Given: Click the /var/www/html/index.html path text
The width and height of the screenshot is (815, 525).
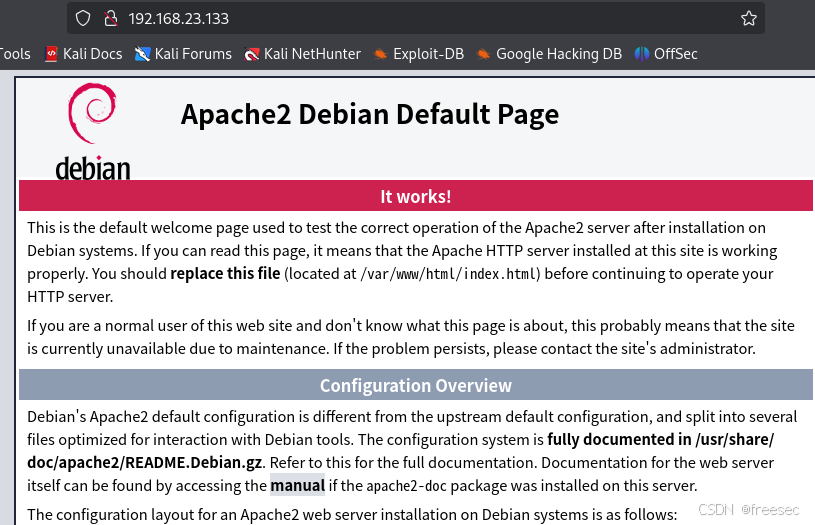Looking at the screenshot, I should pyautogui.click(x=448, y=274).
